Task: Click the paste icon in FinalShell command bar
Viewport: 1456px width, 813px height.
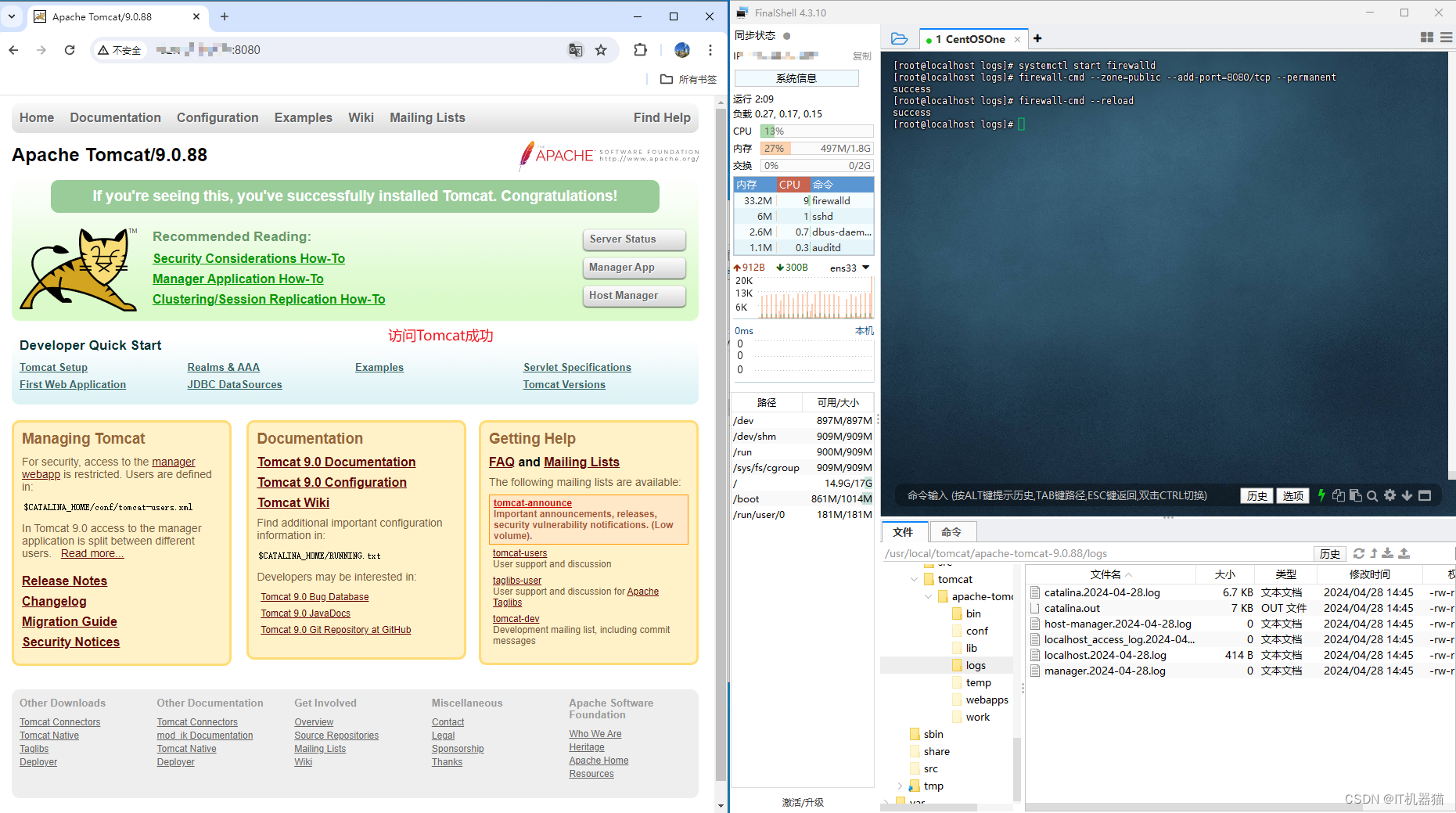Action: click(x=1356, y=495)
